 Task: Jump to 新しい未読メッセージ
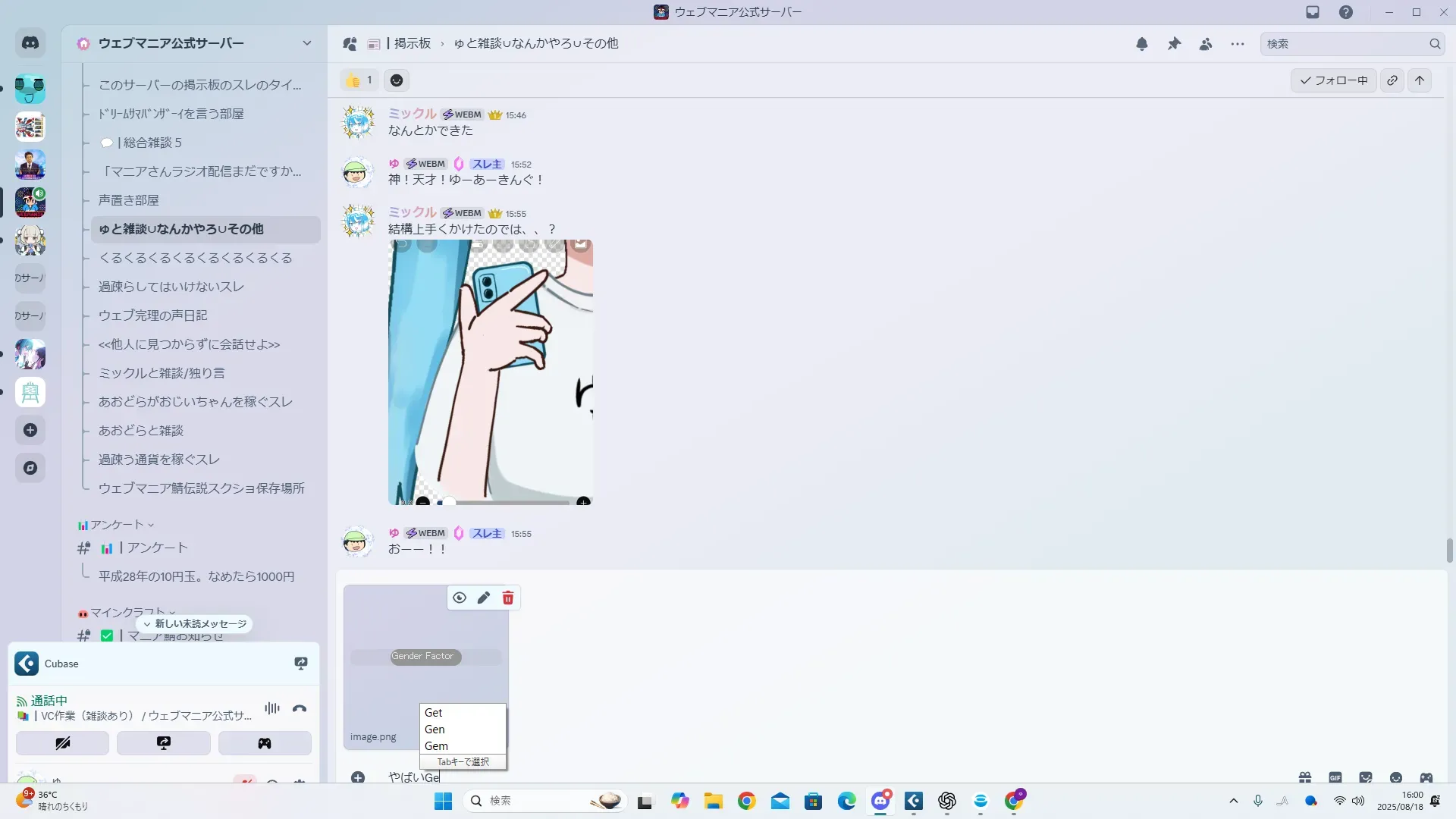[195, 624]
